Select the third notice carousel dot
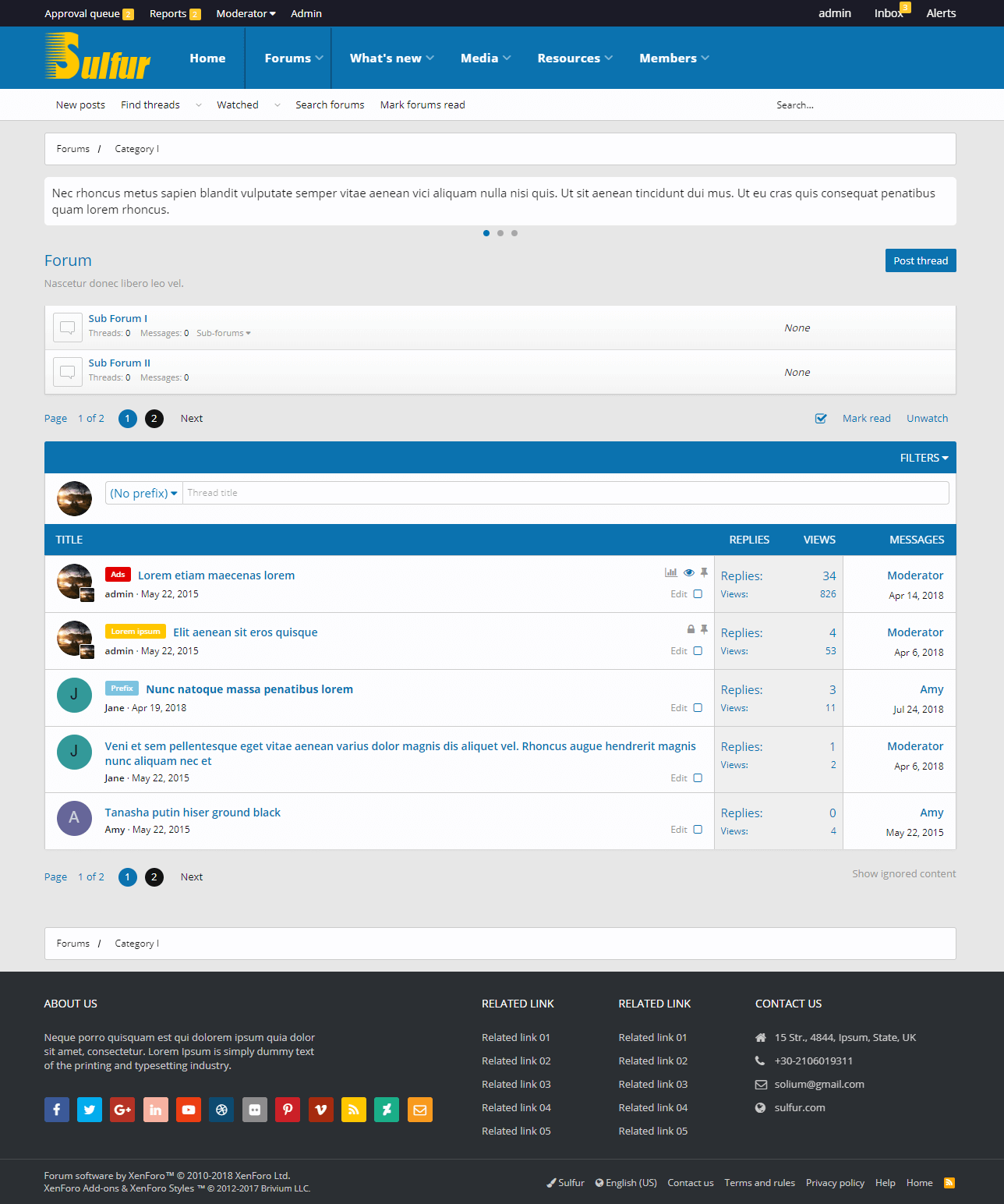Image resolution: width=1004 pixels, height=1204 pixels. (x=514, y=233)
